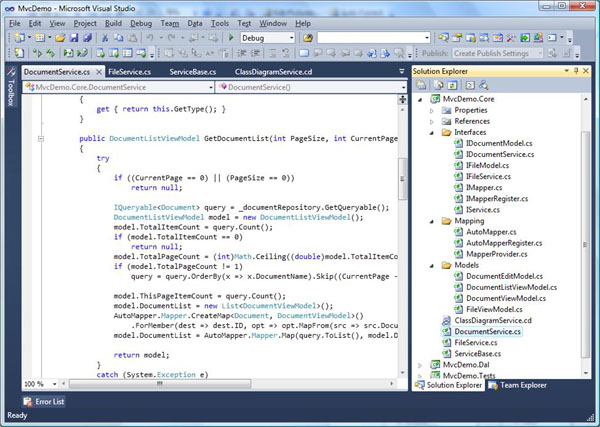600x427 pixels.
Task: Click the Properties Window toolbar icon
Action: coord(457,37)
